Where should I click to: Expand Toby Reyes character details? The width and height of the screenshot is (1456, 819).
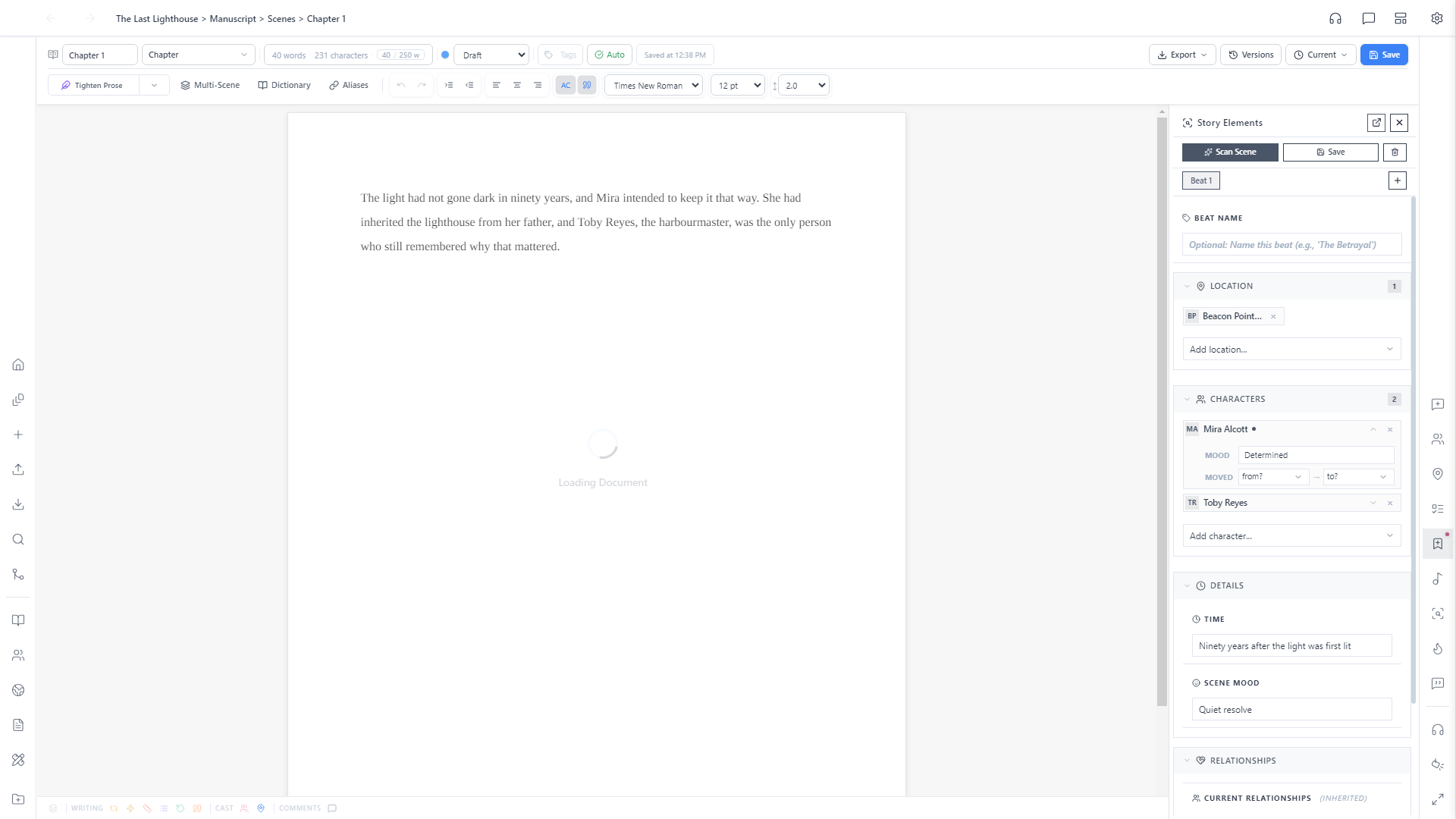coord(1373,503)
